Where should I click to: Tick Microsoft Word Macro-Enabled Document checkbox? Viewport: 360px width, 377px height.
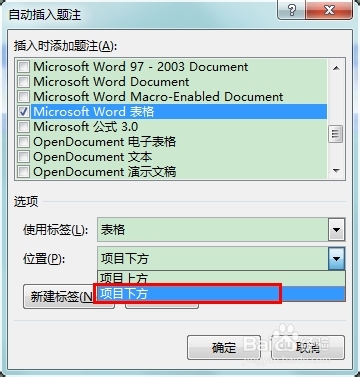(23, 97)
